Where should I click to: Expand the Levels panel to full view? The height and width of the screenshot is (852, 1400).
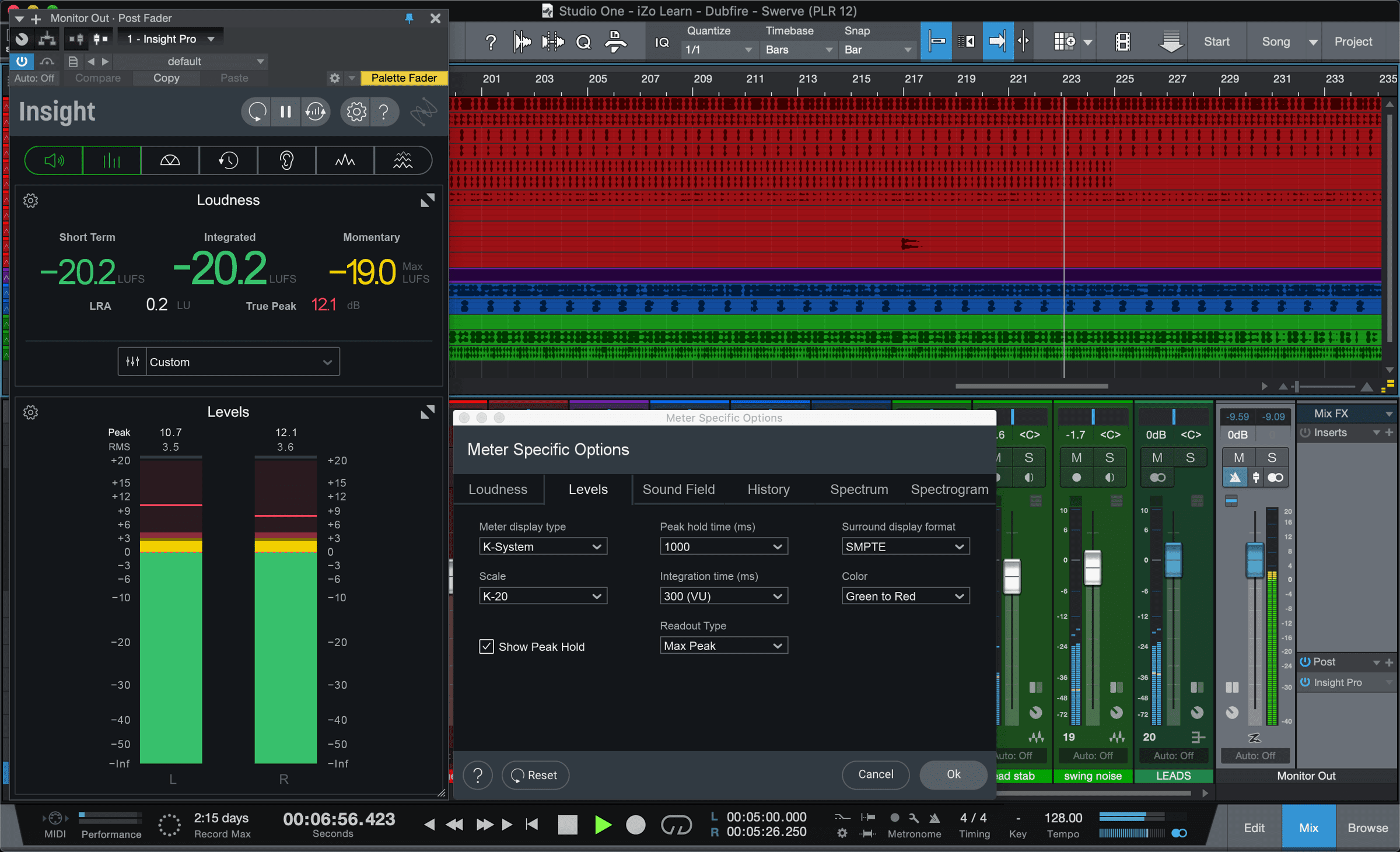428,412
